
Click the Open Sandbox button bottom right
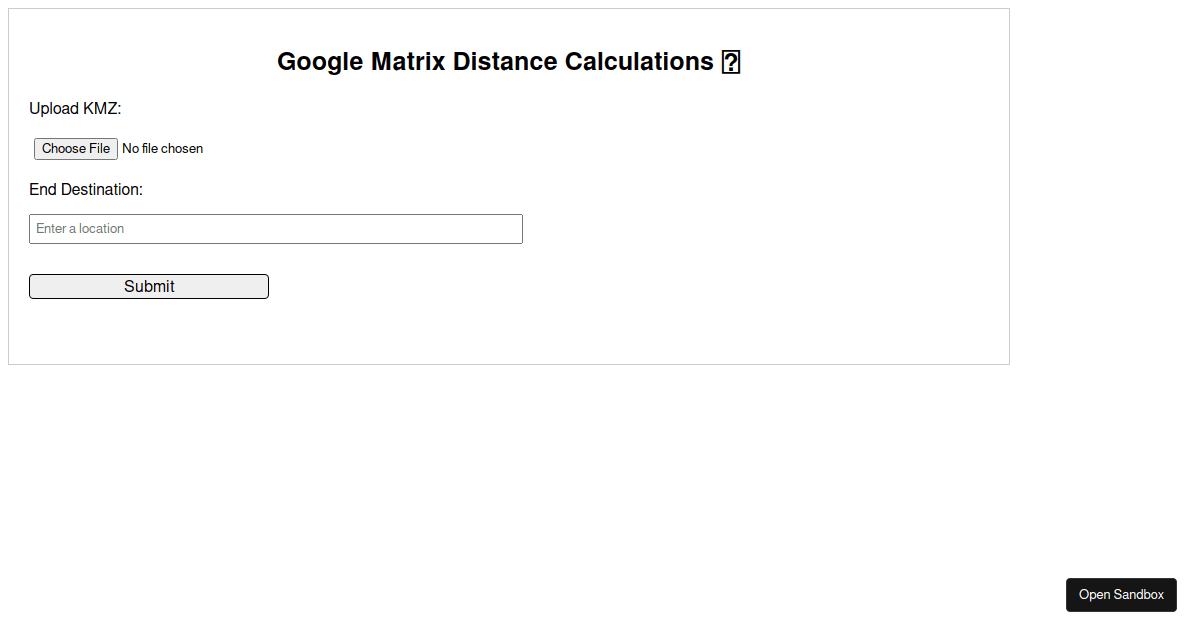[1121, 595]
